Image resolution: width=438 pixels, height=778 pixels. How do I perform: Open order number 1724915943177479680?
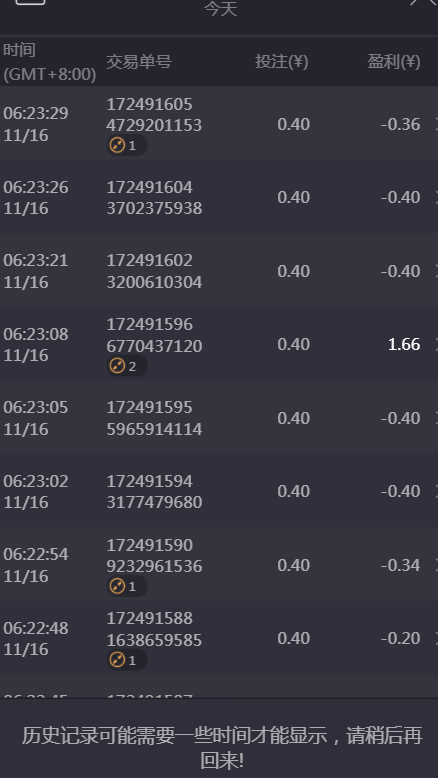coord(154,491)
